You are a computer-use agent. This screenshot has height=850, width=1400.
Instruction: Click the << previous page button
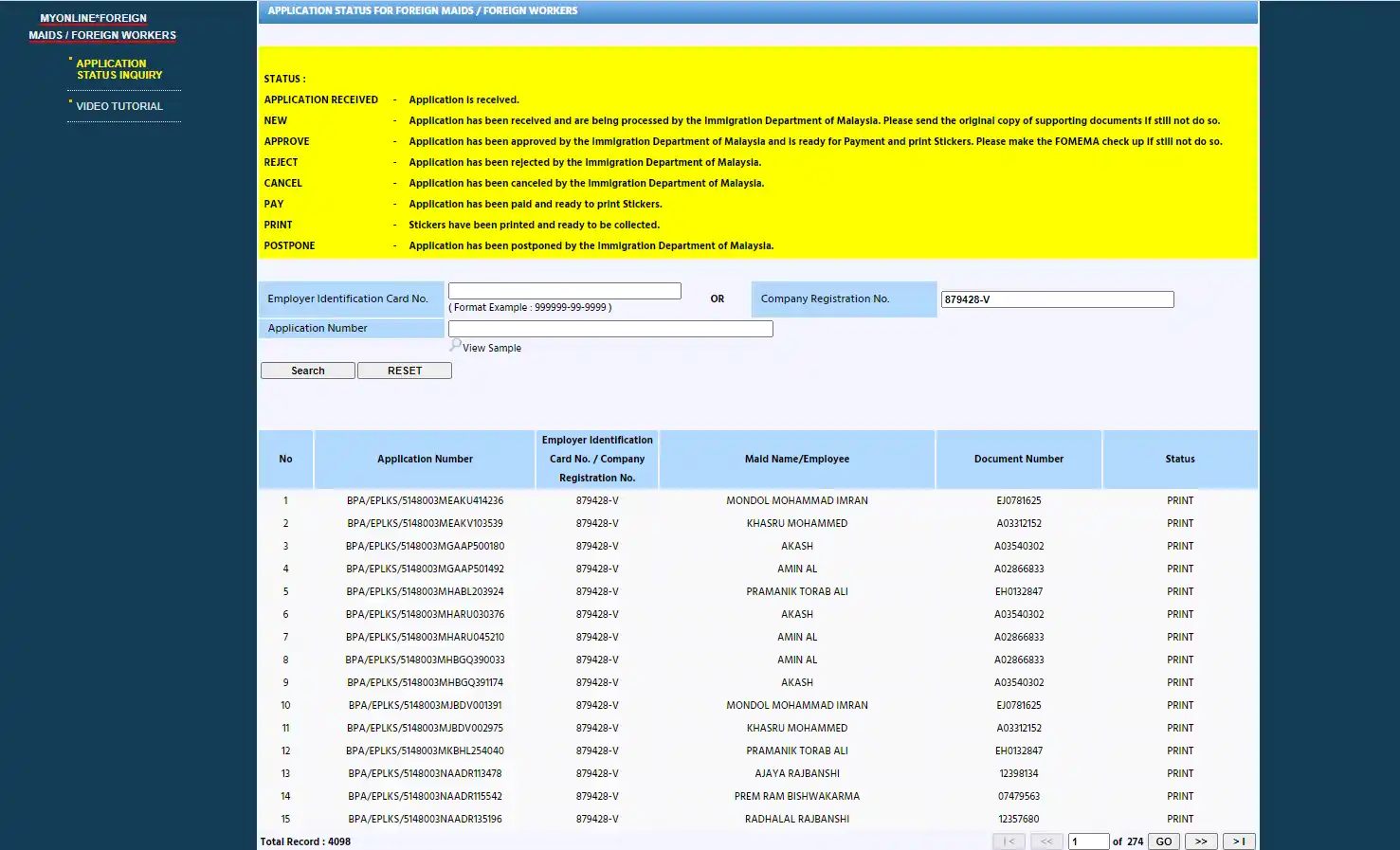(1046, 841)
